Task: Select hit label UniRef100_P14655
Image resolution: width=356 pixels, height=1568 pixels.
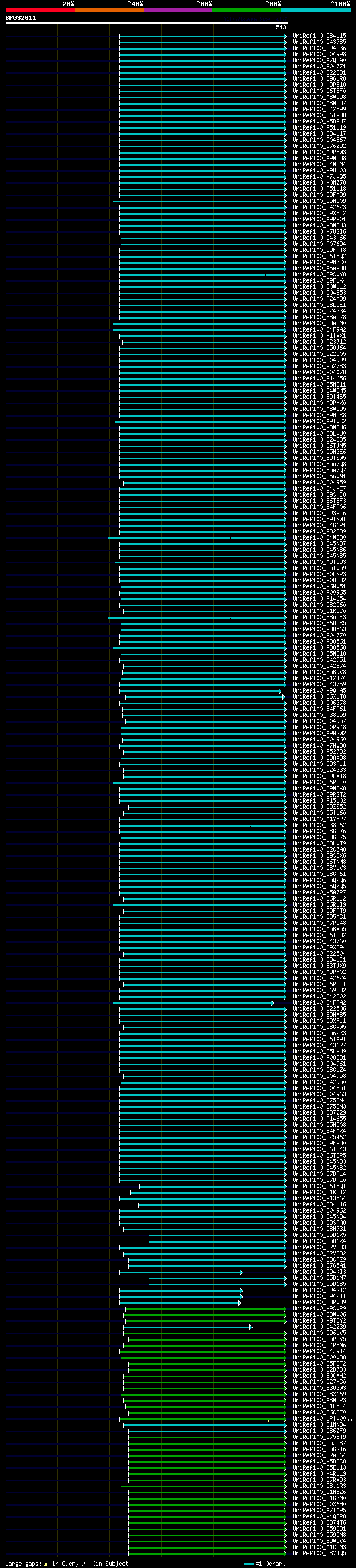Action: [x=319, y=1119]
